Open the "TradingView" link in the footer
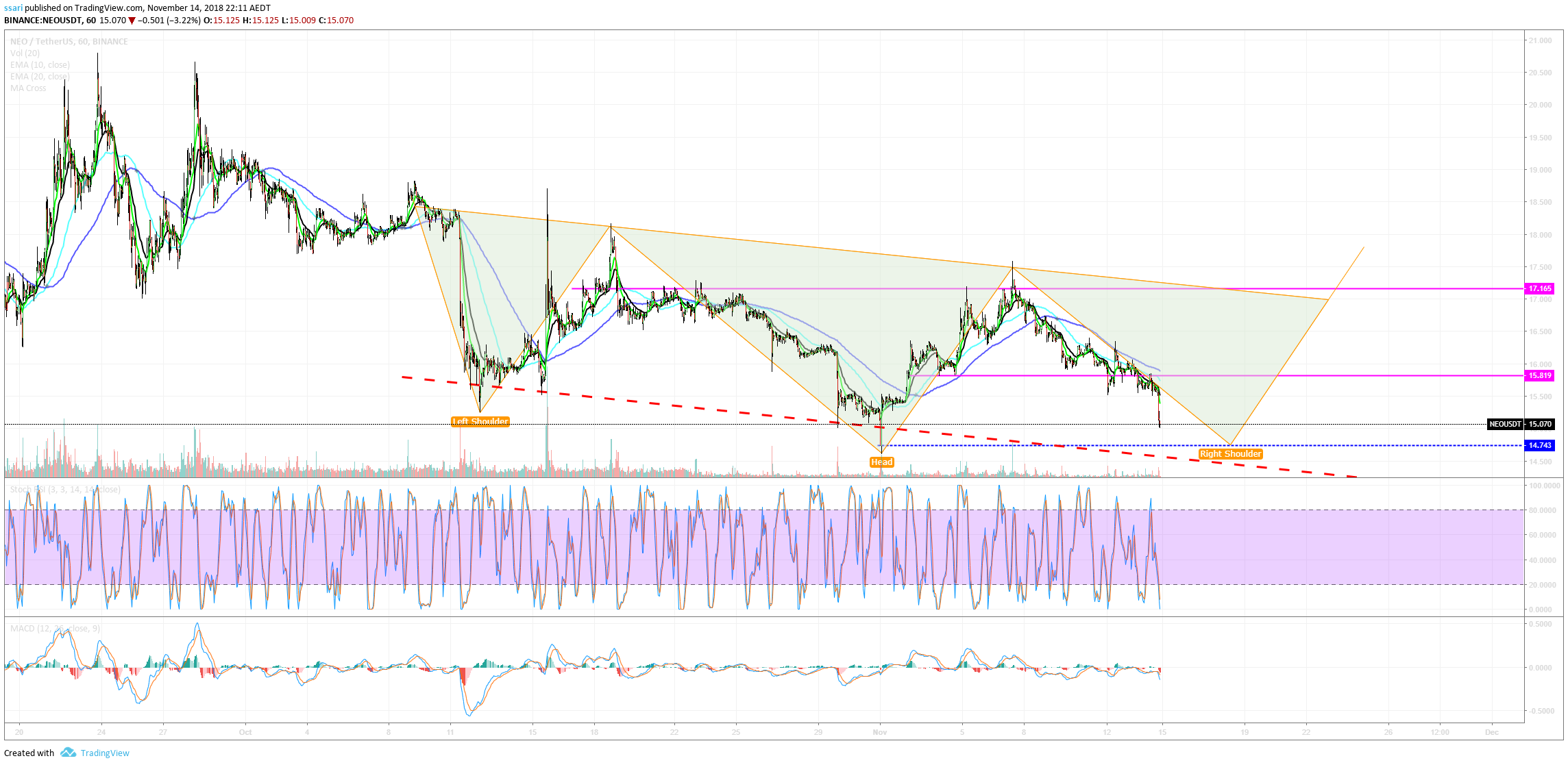Screen dimensions: 1568x765 (x=105, y=753)
